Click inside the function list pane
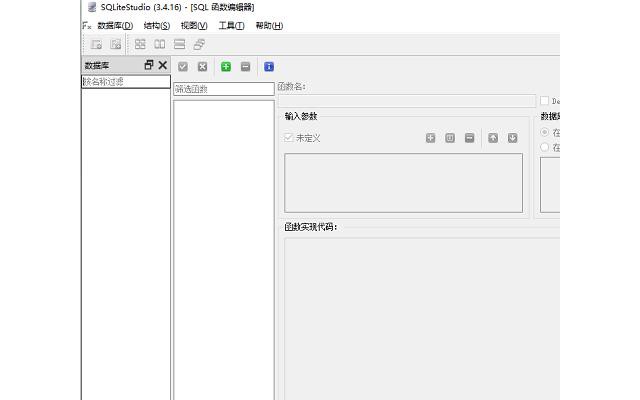 tap(224, 250)
